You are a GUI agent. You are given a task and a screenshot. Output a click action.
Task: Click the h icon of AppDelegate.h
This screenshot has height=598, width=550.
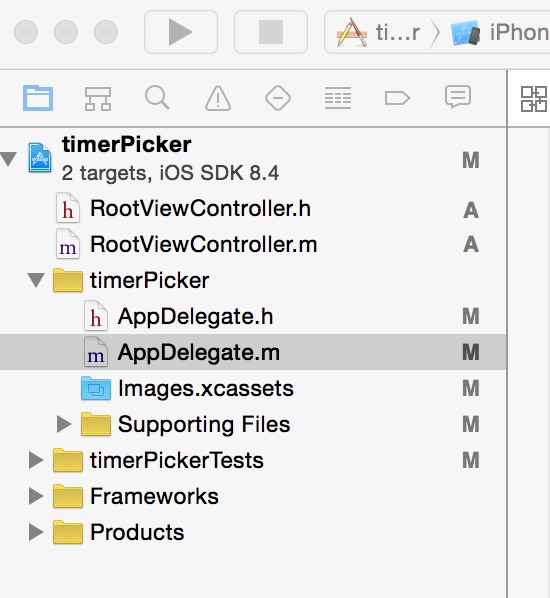96,316
